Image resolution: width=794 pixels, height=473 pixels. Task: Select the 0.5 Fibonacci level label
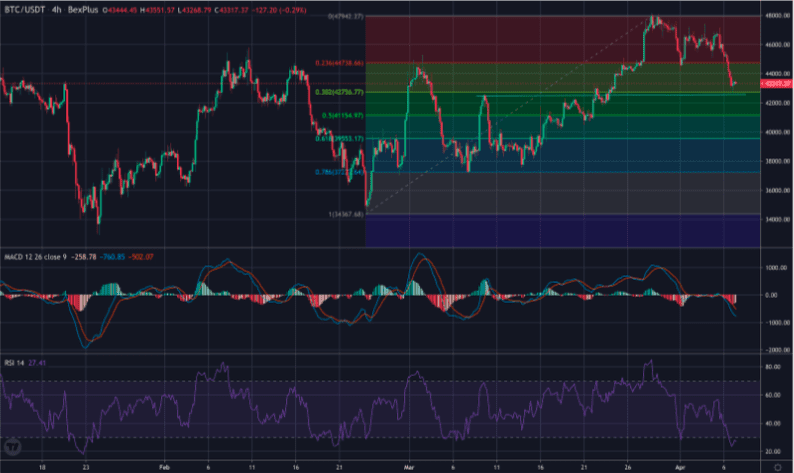[x=342, y=115]
